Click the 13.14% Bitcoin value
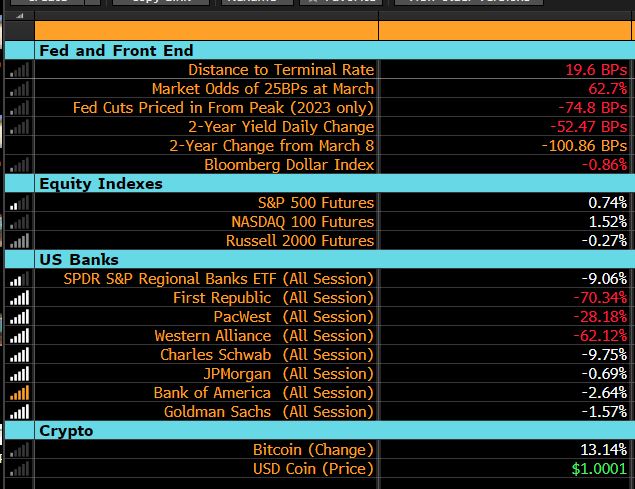Image resolution: width=635 pixels, height=489 pixels. point(604,450)
